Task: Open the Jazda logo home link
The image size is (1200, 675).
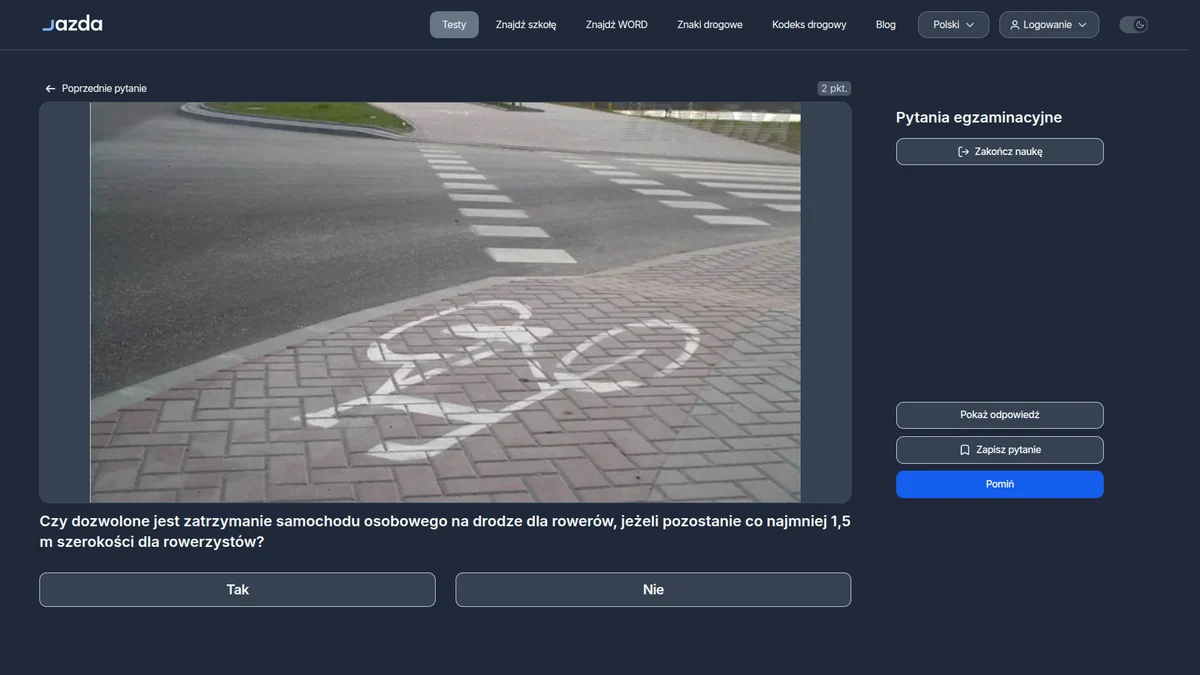Action: pyautogui.click(x=72, y=24)
